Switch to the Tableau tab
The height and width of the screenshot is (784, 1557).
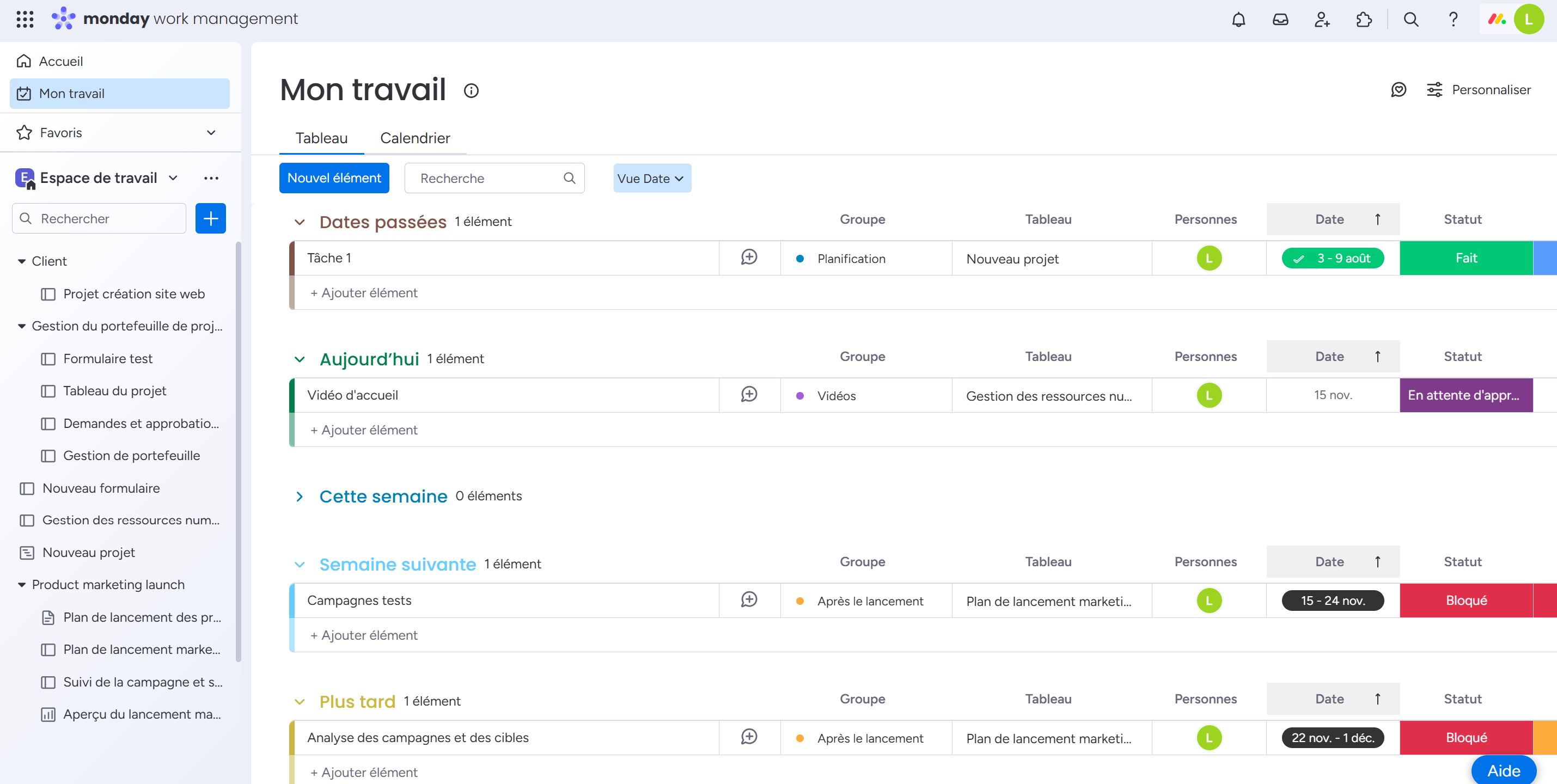[x=321, y=138]
